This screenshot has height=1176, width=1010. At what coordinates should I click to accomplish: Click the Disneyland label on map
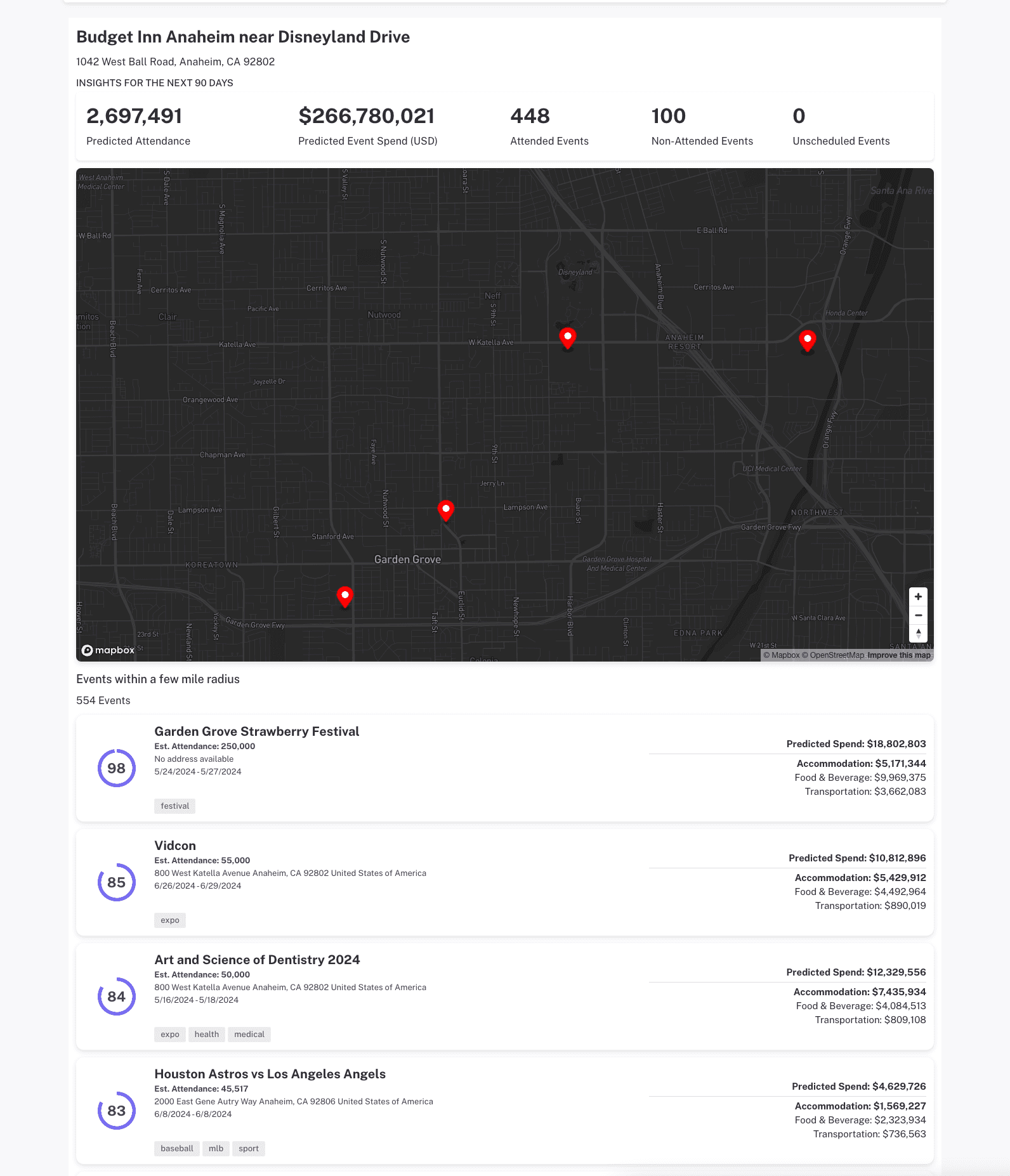pyautogui.click(x=575, y=272)
